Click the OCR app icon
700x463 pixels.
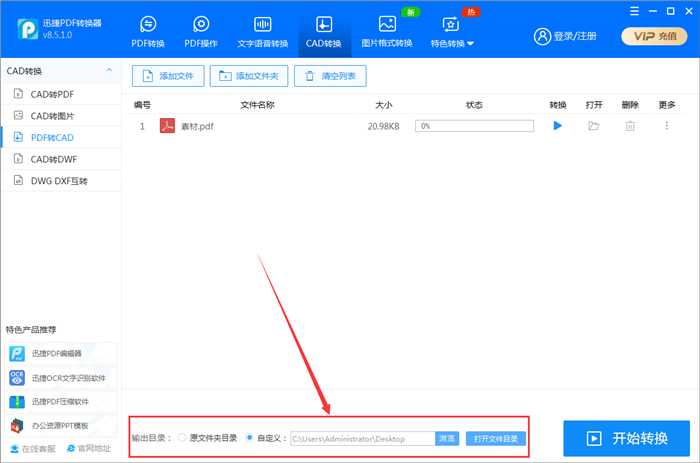pos(17,378)
